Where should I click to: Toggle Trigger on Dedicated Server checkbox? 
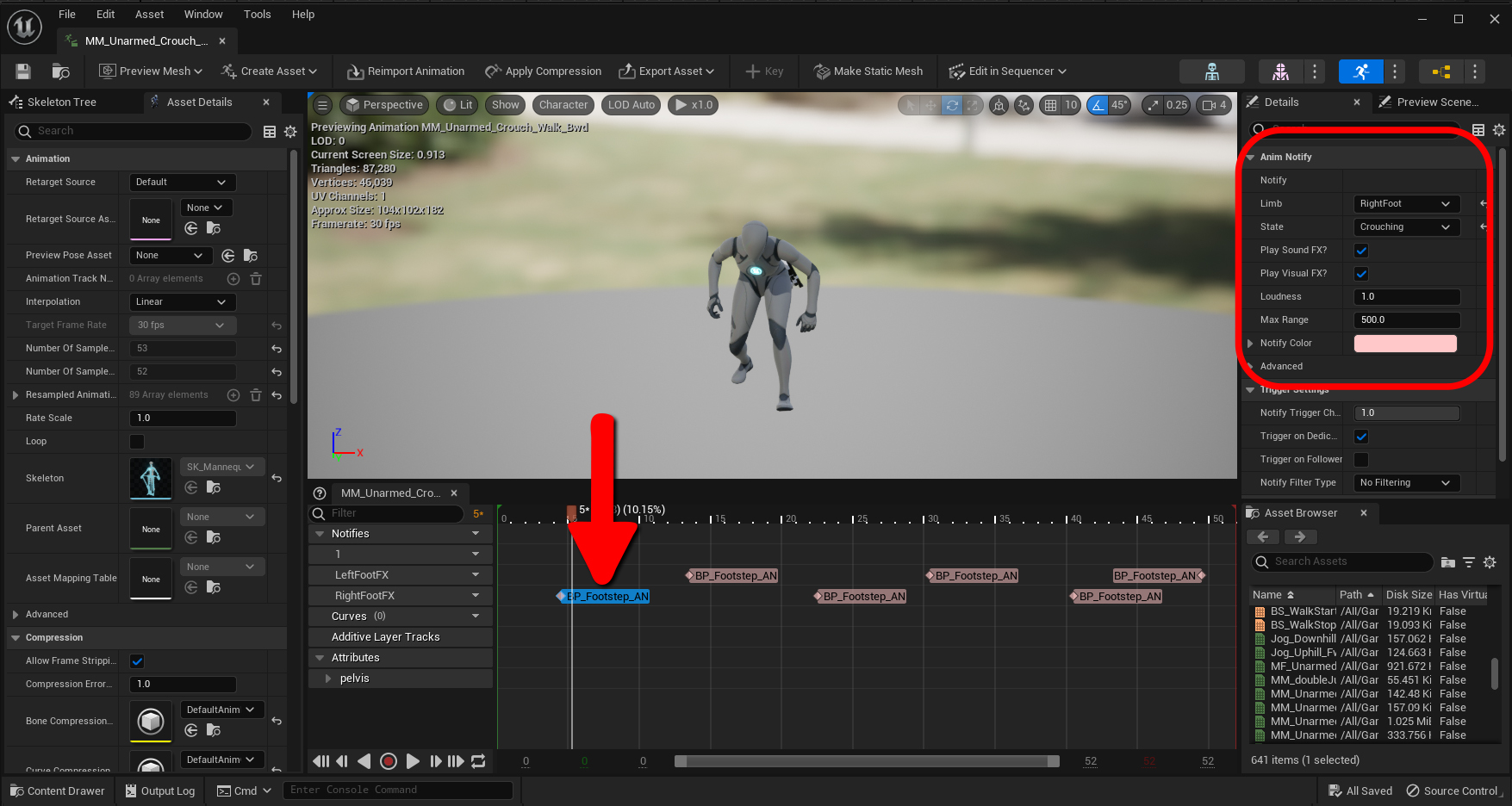1361,436
